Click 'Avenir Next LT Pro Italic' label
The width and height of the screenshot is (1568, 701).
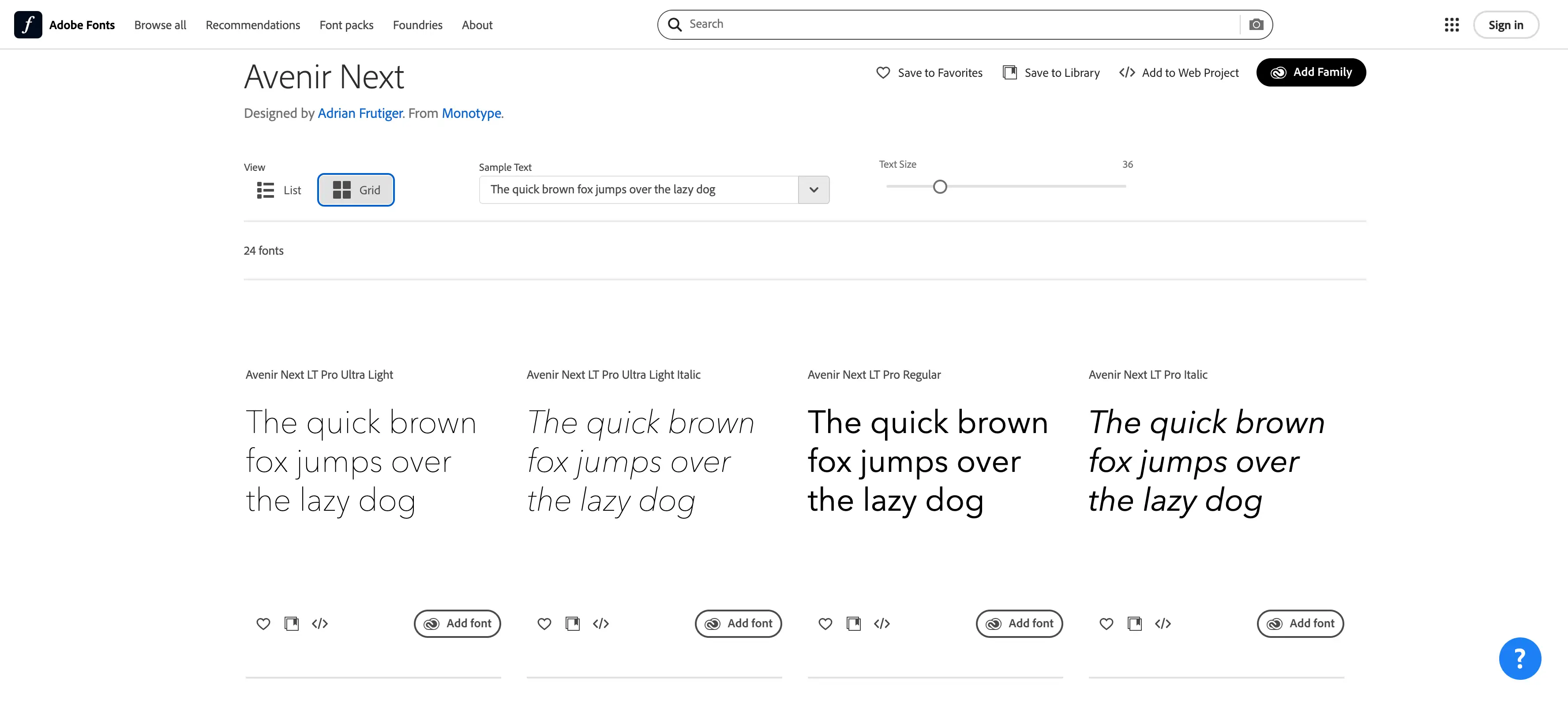(x=1148, y=375)
